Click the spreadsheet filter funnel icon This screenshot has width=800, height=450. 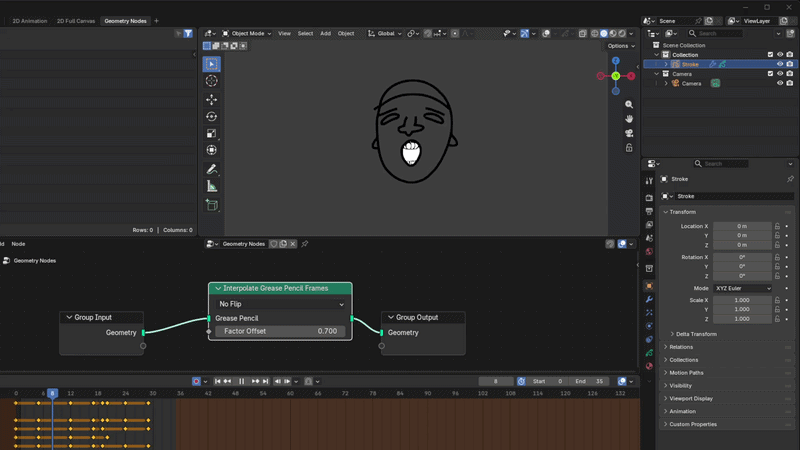[188, 34]
